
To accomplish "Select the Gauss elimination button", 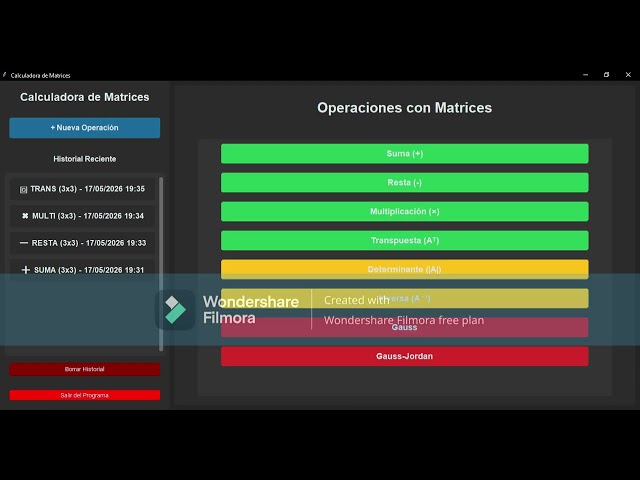I will point(404,327).
